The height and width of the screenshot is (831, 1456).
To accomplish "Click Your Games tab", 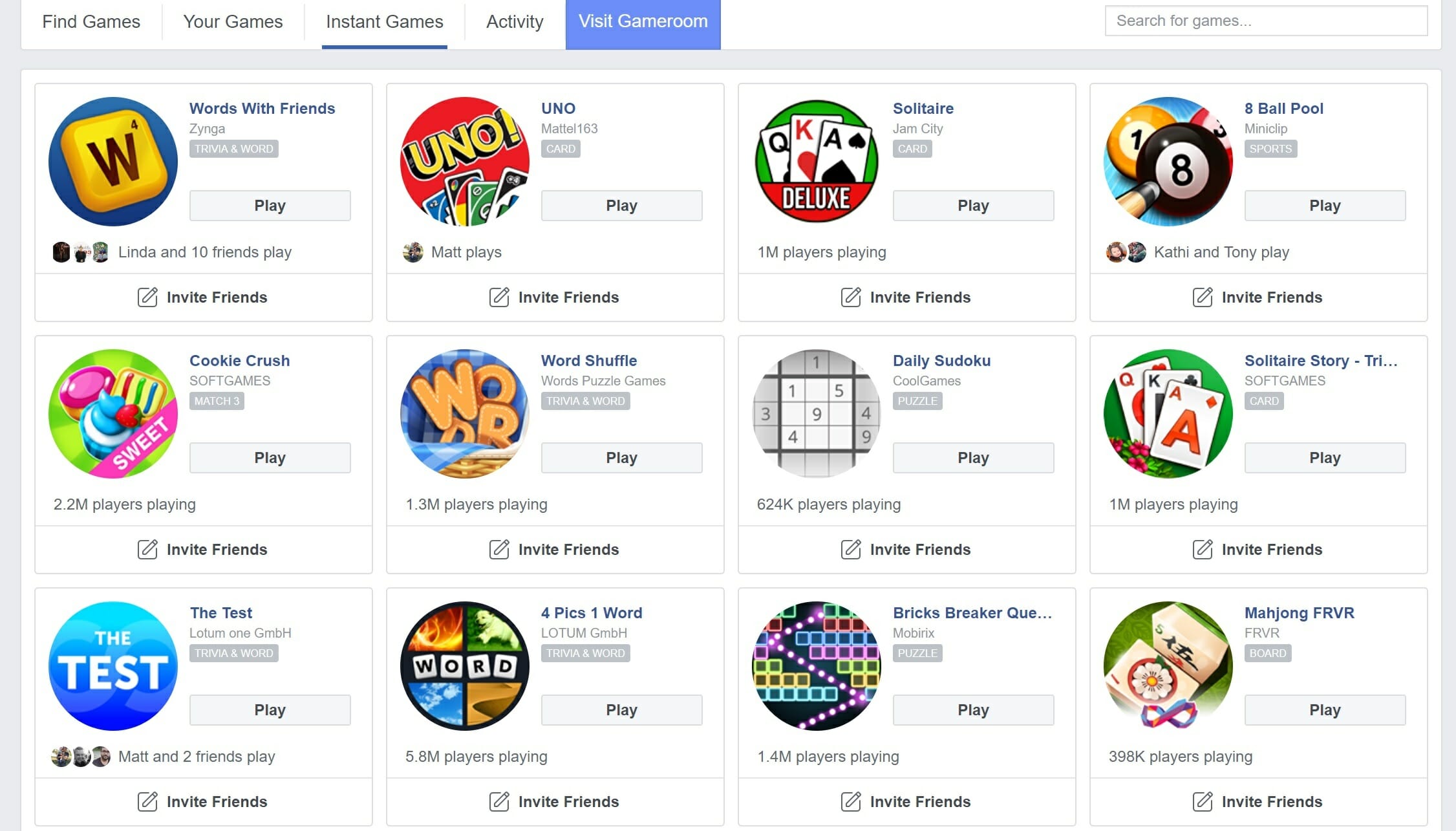I will (234, 21).
